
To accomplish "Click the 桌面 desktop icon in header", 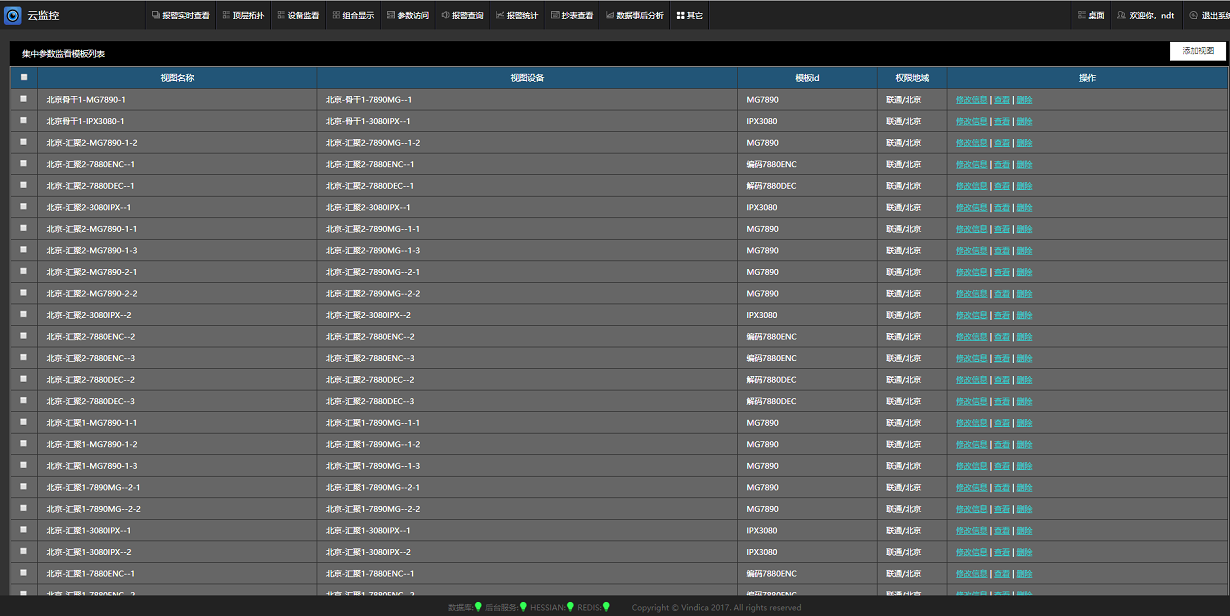I will [1091, 16].
